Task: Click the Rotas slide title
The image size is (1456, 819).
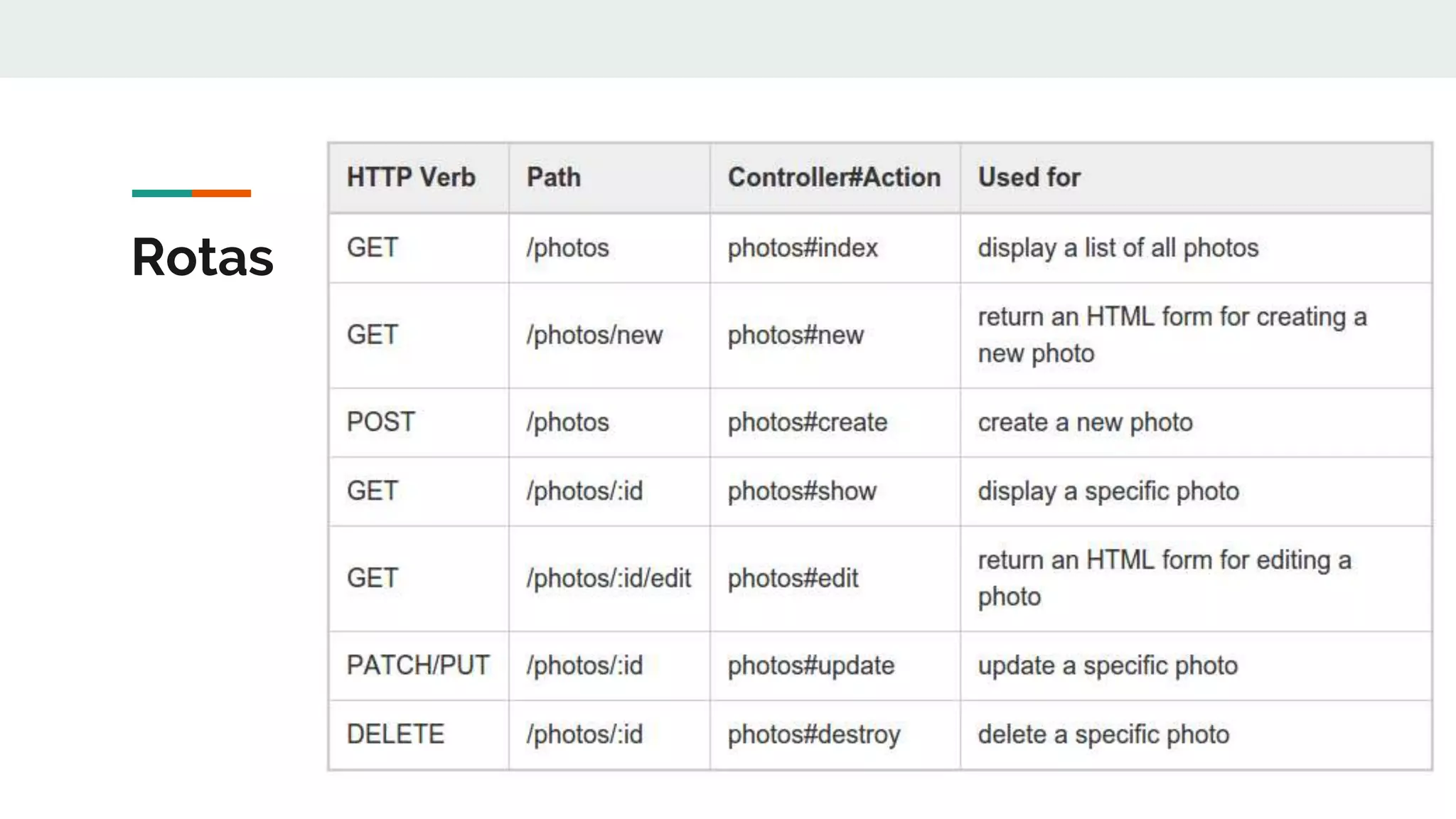Action: [203, 257]
